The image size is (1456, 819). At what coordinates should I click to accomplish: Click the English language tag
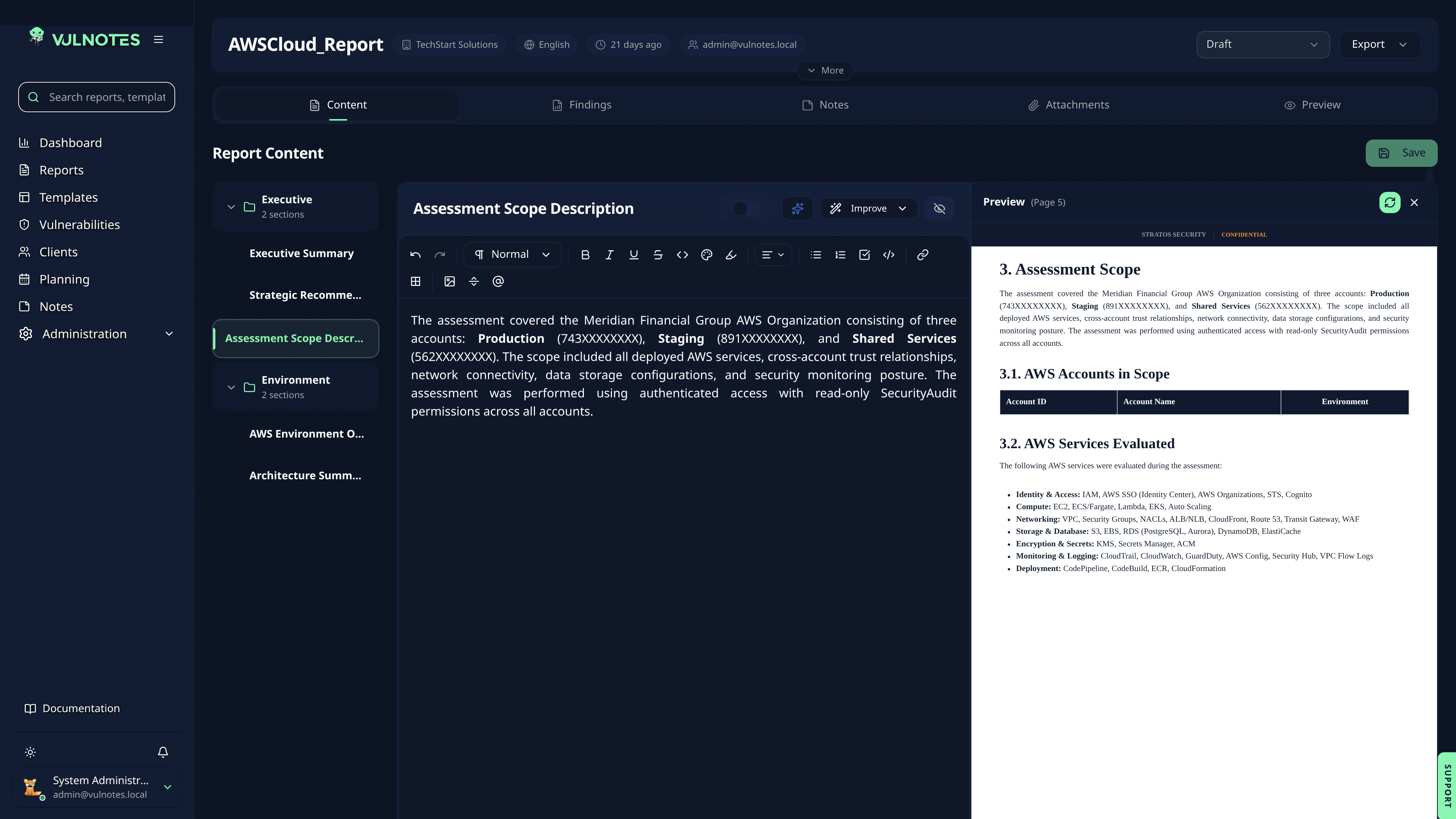[546, 45]
